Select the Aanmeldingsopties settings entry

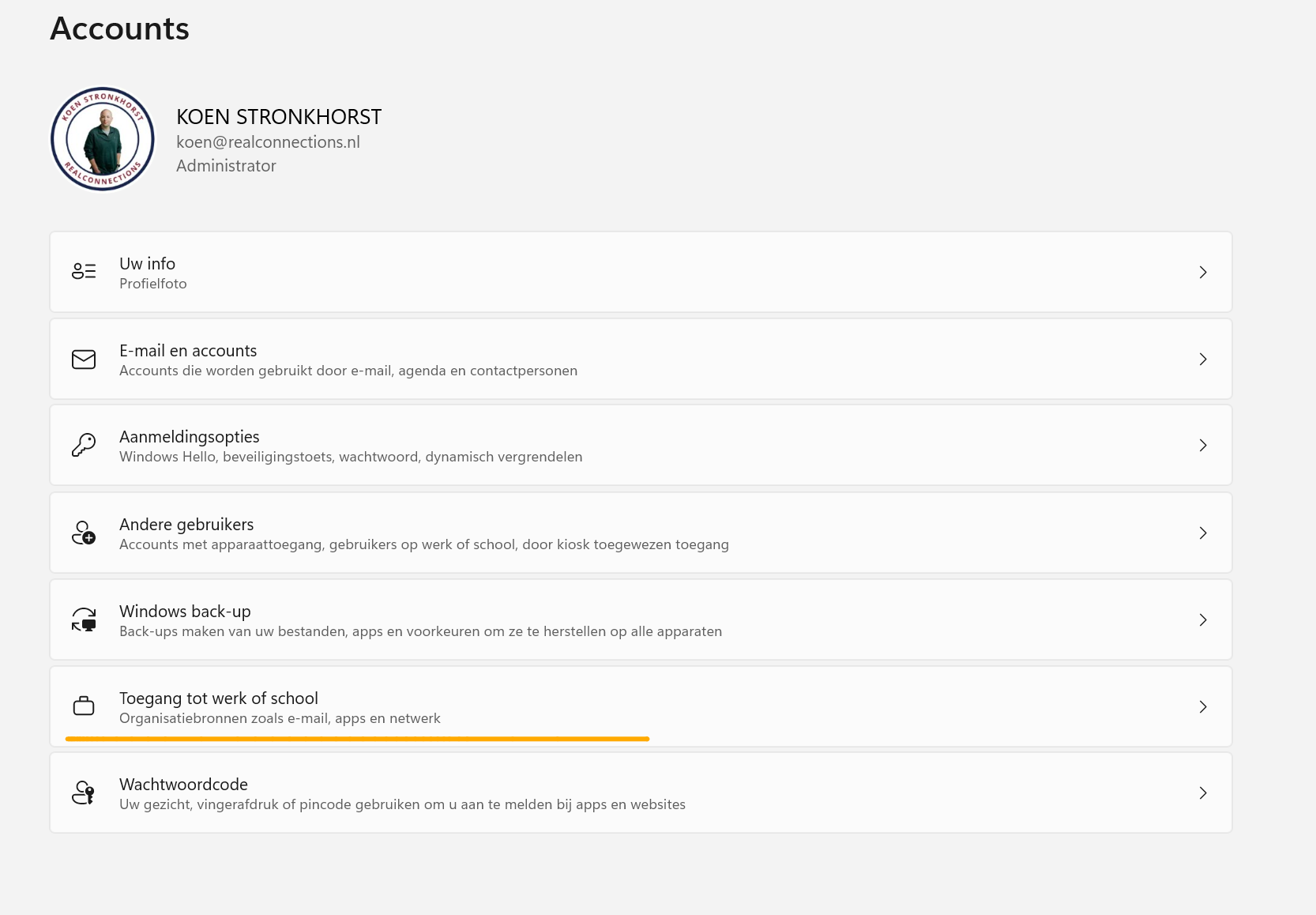(641, 445)
